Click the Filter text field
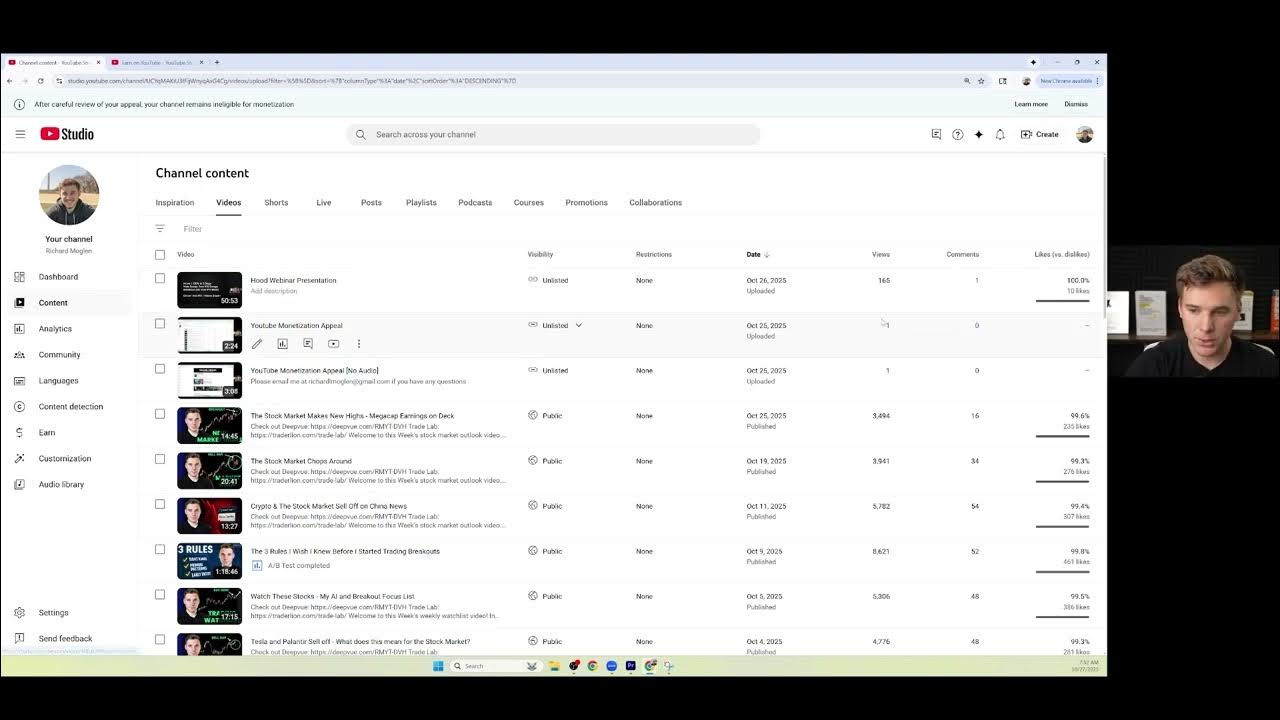 point(193,229)
